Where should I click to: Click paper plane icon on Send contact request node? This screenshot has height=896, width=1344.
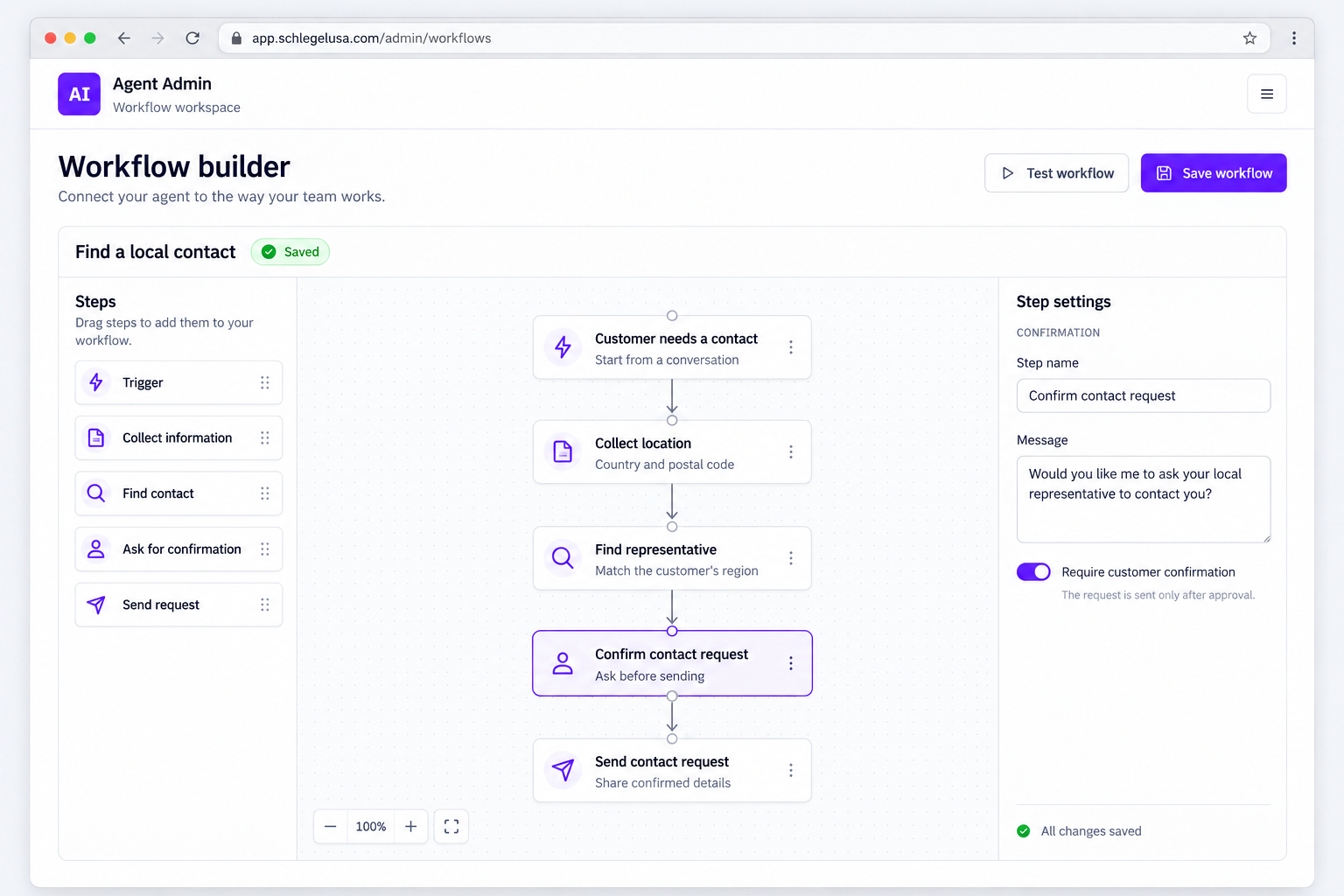[x=563, y=770]
